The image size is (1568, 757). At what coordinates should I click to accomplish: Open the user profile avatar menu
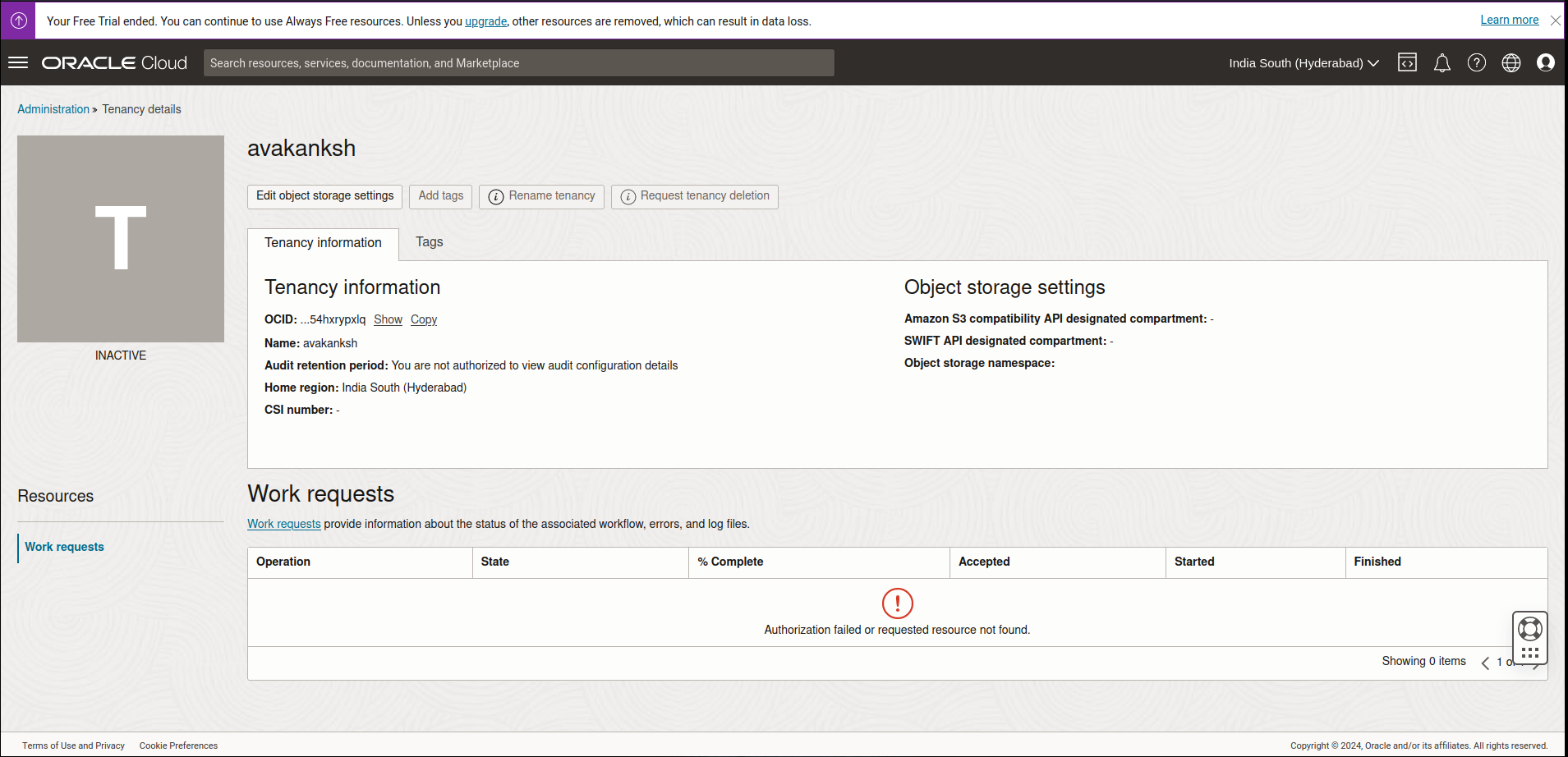(1545, 62)
